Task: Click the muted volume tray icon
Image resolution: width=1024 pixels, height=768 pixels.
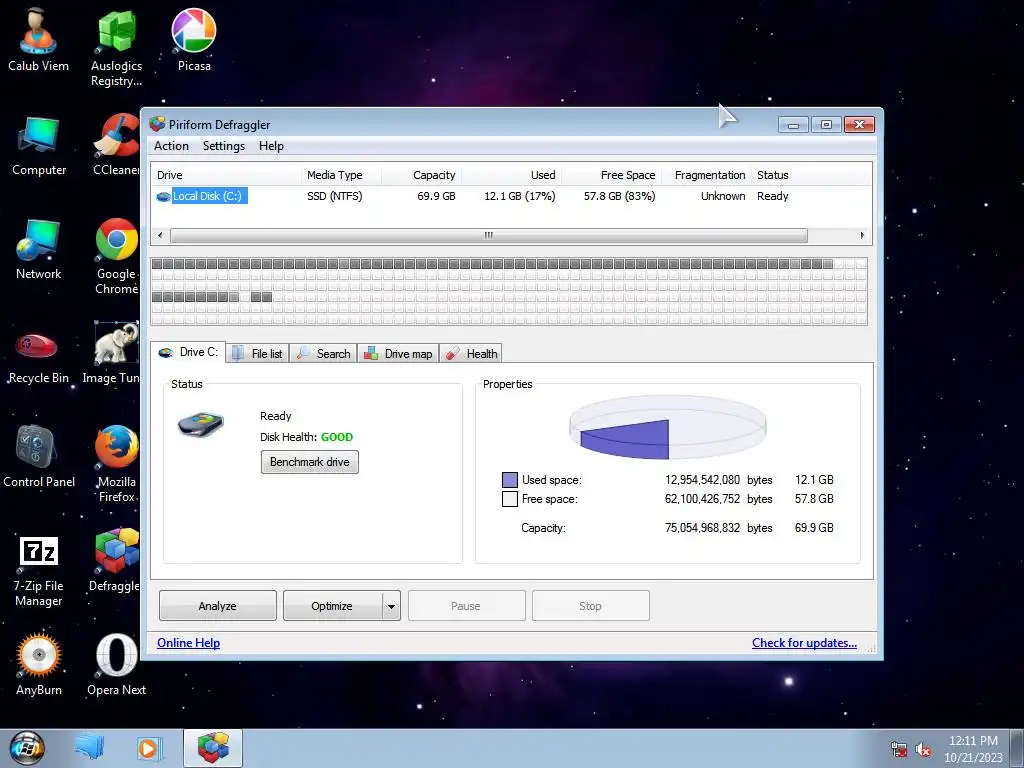Action: point(923,750)
